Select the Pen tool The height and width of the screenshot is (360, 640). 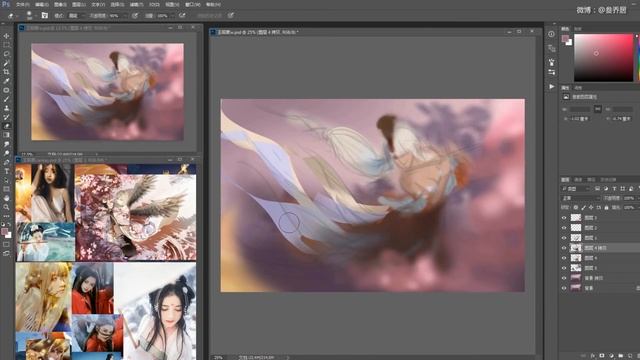6,162
